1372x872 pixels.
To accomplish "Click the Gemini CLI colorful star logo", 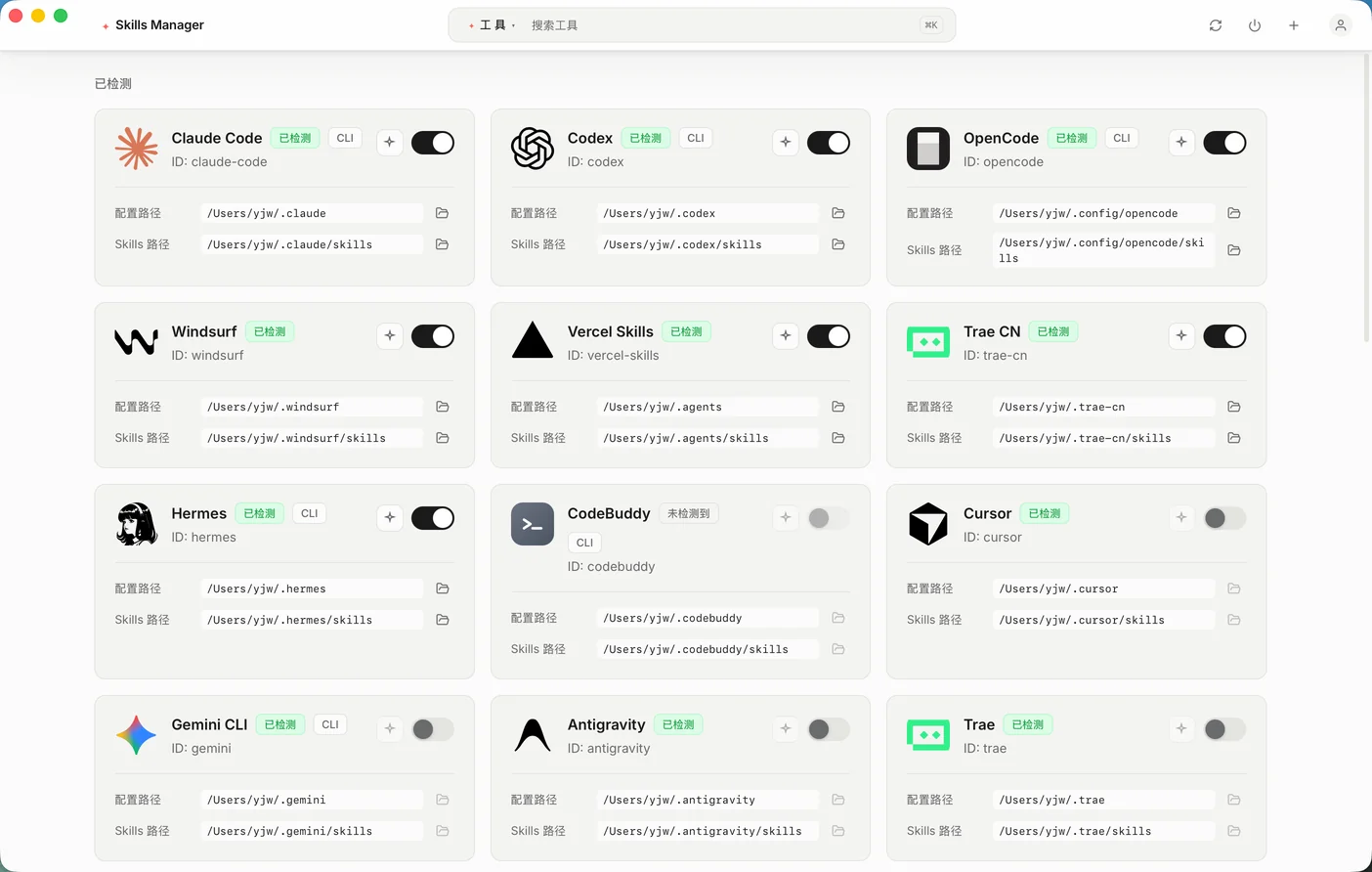I will (137, 735).
